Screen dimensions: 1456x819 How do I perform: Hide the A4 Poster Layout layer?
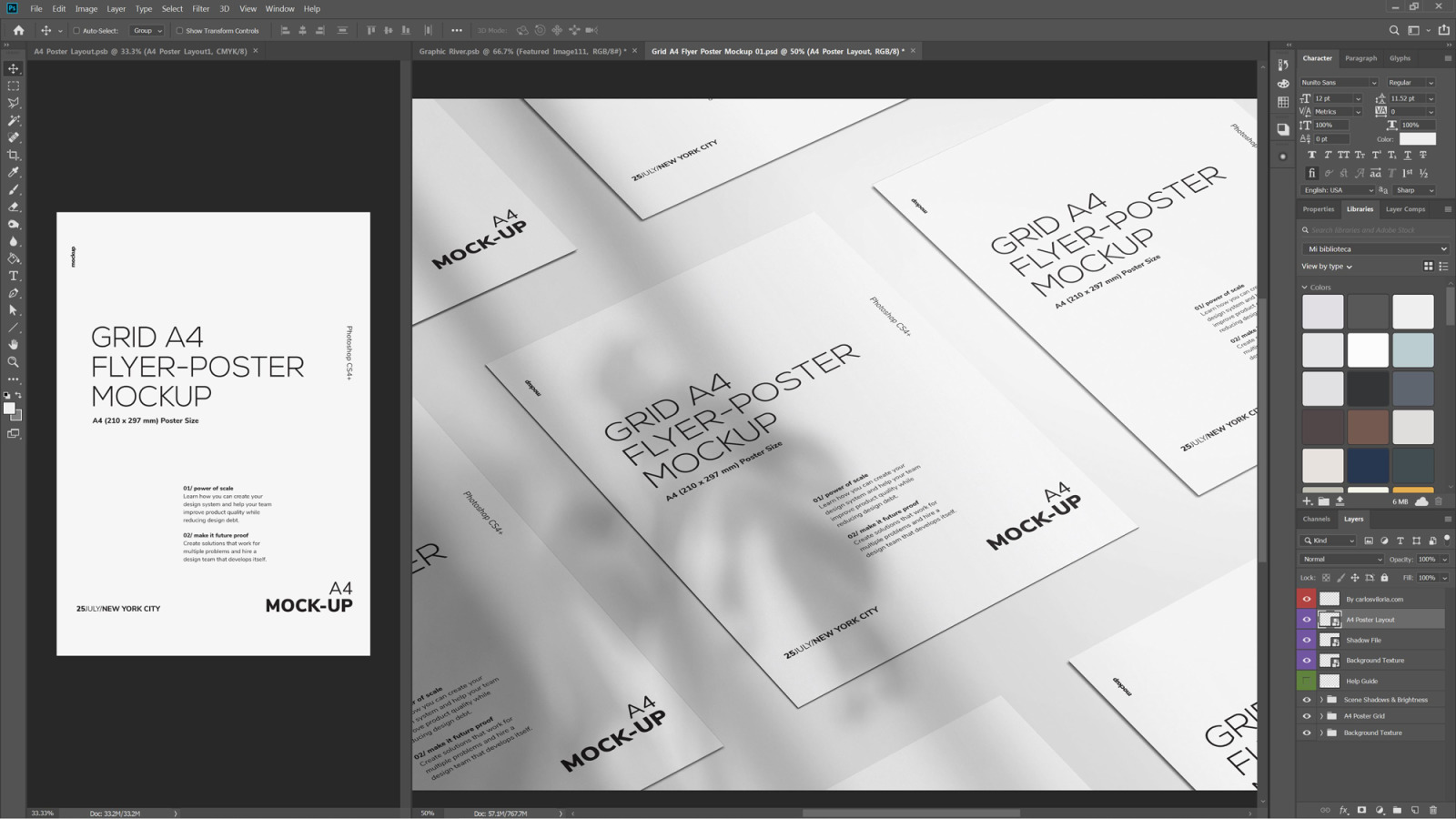[1307, 620]
